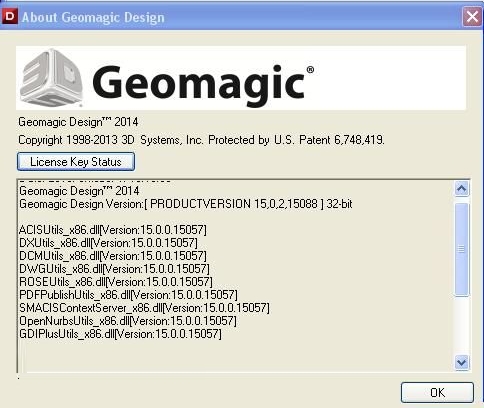Image resolution: width=484 pixels, height=408 pixels.
Task: Click the copyright 1998-2013 3D Systems text
Action: click(201, 140)
